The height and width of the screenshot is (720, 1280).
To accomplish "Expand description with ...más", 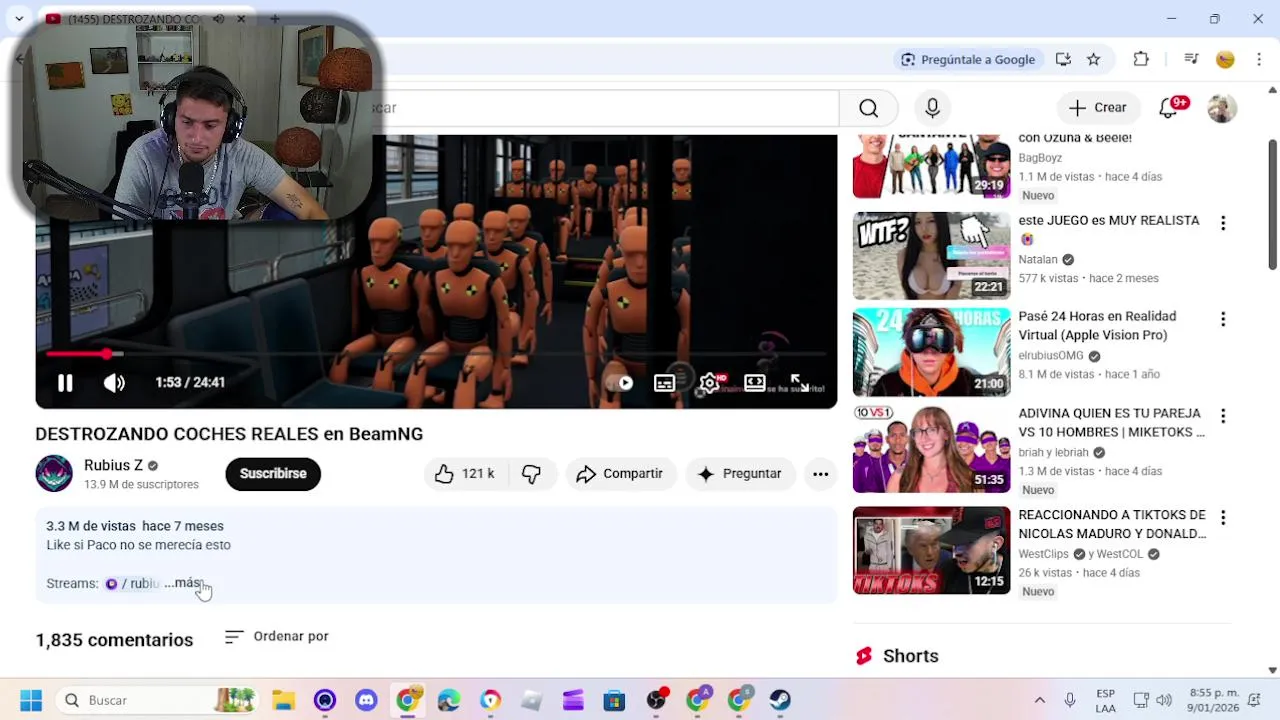I will (x=183, y=583).
